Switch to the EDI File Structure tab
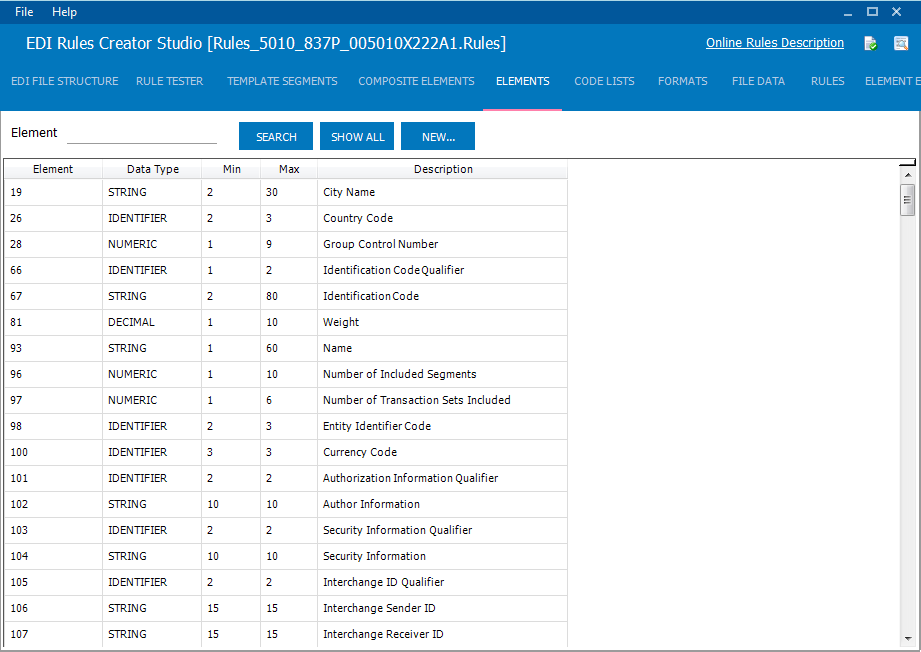The height and width of the screenshot is (652, 921). pos(65,81)
